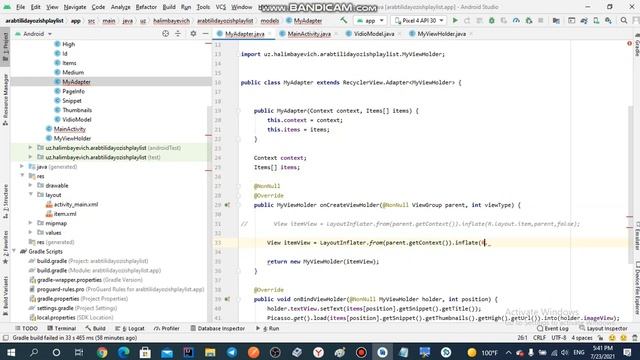Open the Pixel 4 API 30 device dropdown
640x360 pixels.
[x=419, y=20]
